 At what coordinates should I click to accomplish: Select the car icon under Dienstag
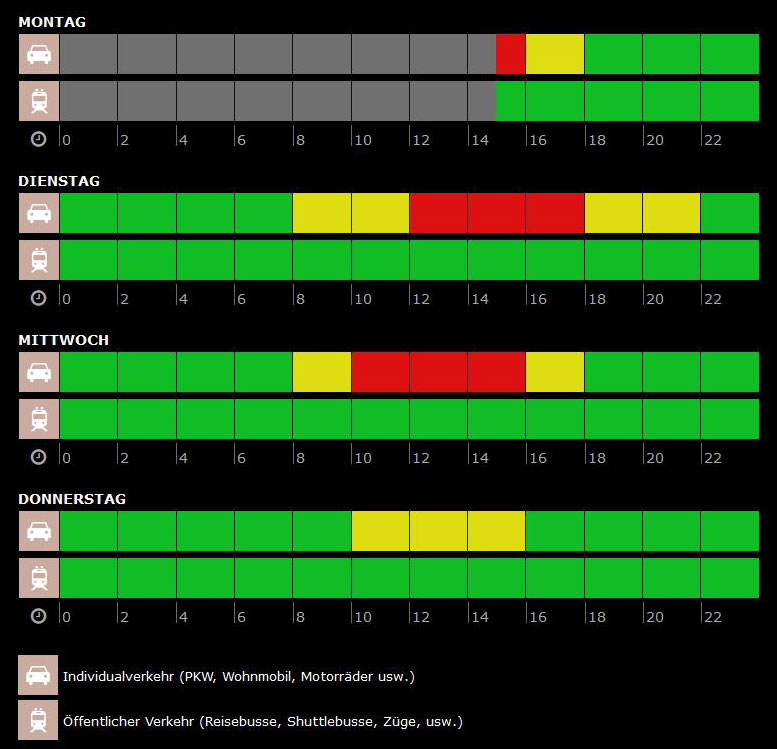click(x=39, y=213)
